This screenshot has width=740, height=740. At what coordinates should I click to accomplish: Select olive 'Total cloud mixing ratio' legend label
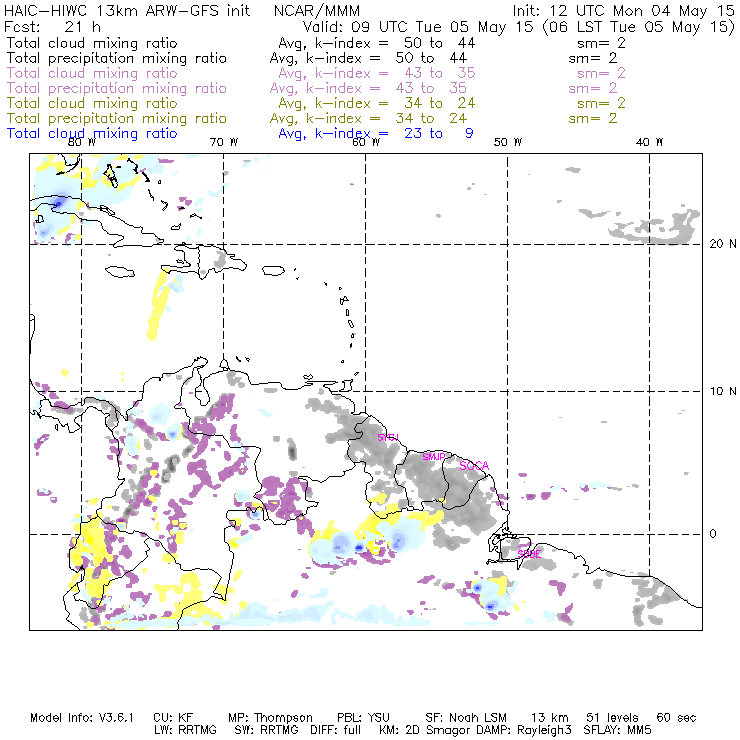click(x=92, y=103)
